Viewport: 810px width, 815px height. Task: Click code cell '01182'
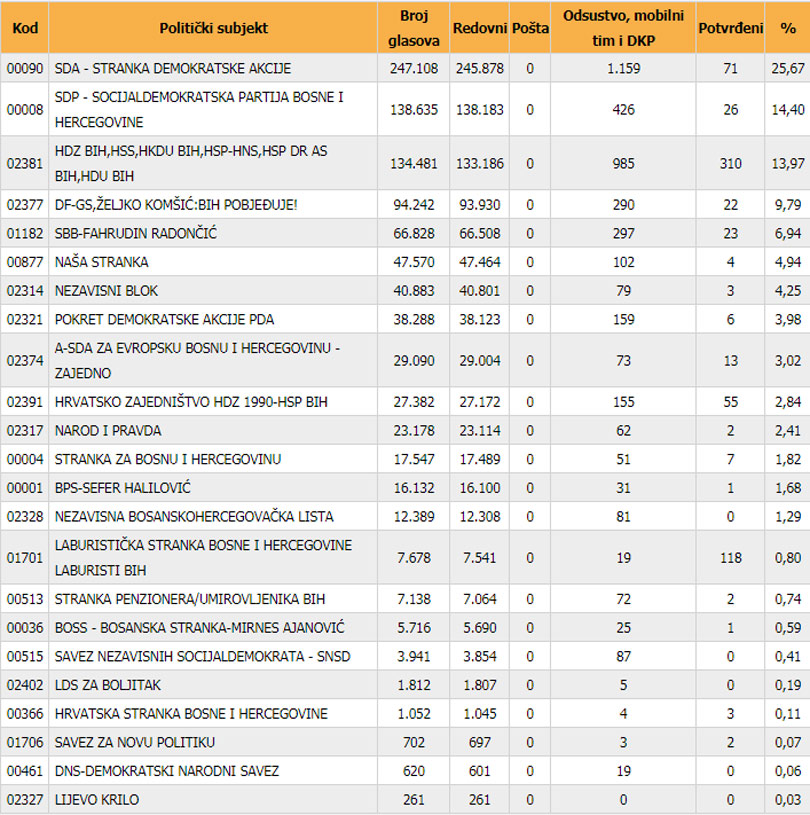(25, 233)
